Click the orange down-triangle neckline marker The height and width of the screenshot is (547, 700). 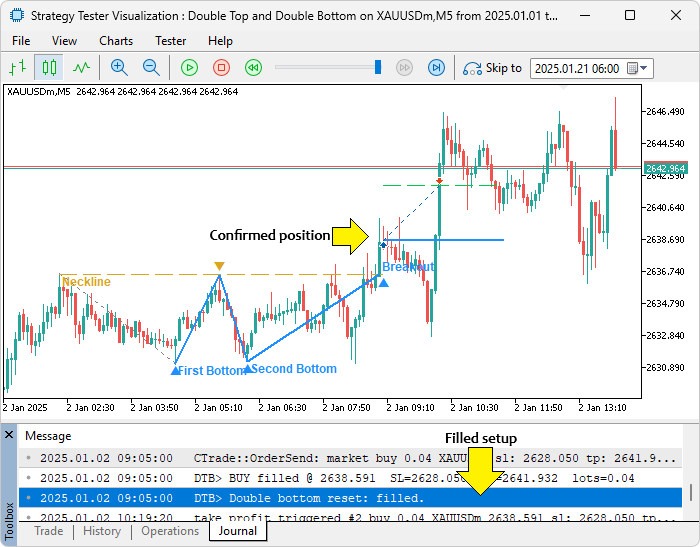pos(219,266)
